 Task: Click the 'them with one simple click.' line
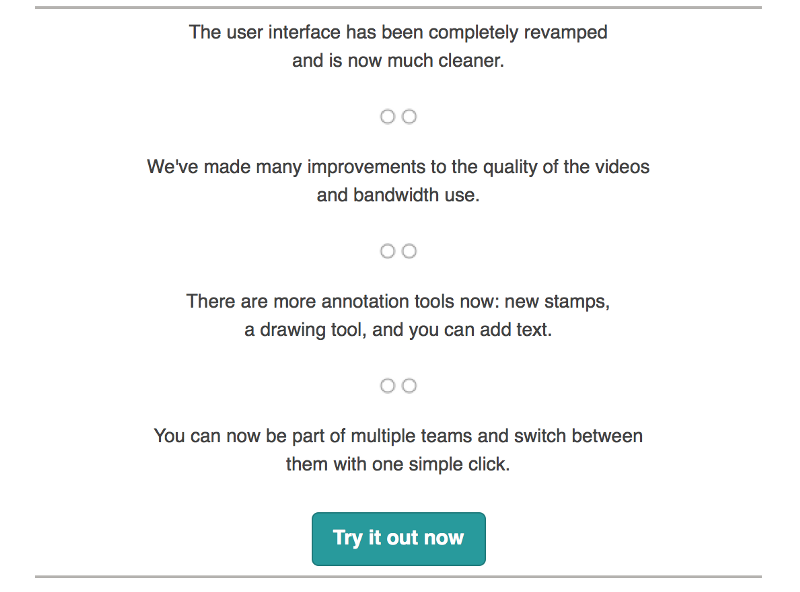(398, 464)
